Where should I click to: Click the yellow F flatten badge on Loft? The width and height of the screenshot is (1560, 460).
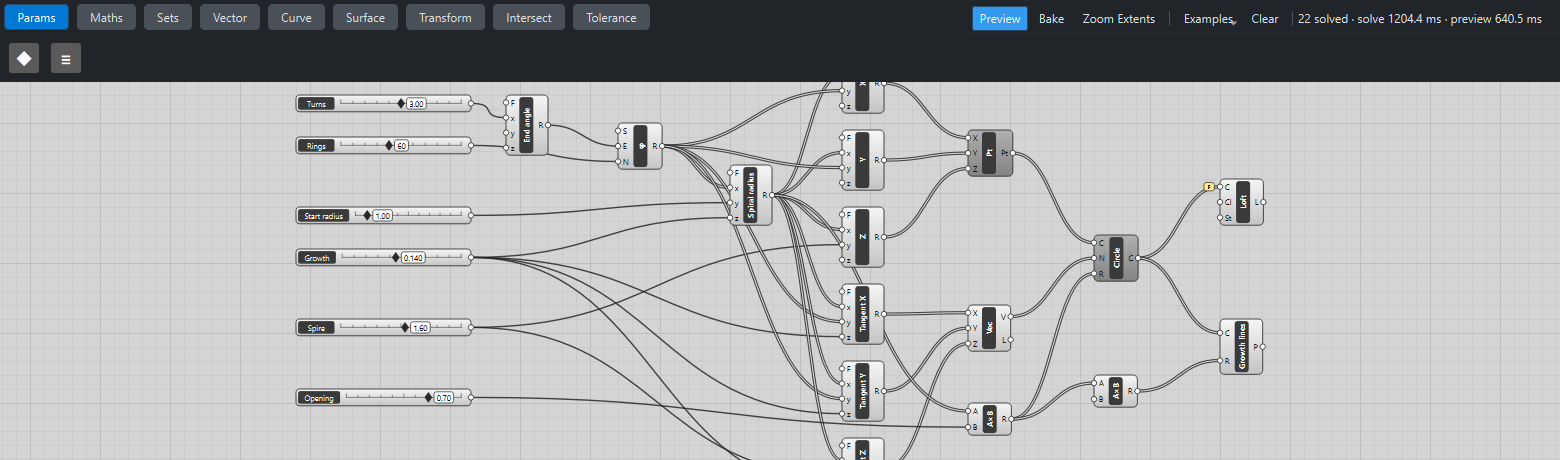(x=1209, y=187)
